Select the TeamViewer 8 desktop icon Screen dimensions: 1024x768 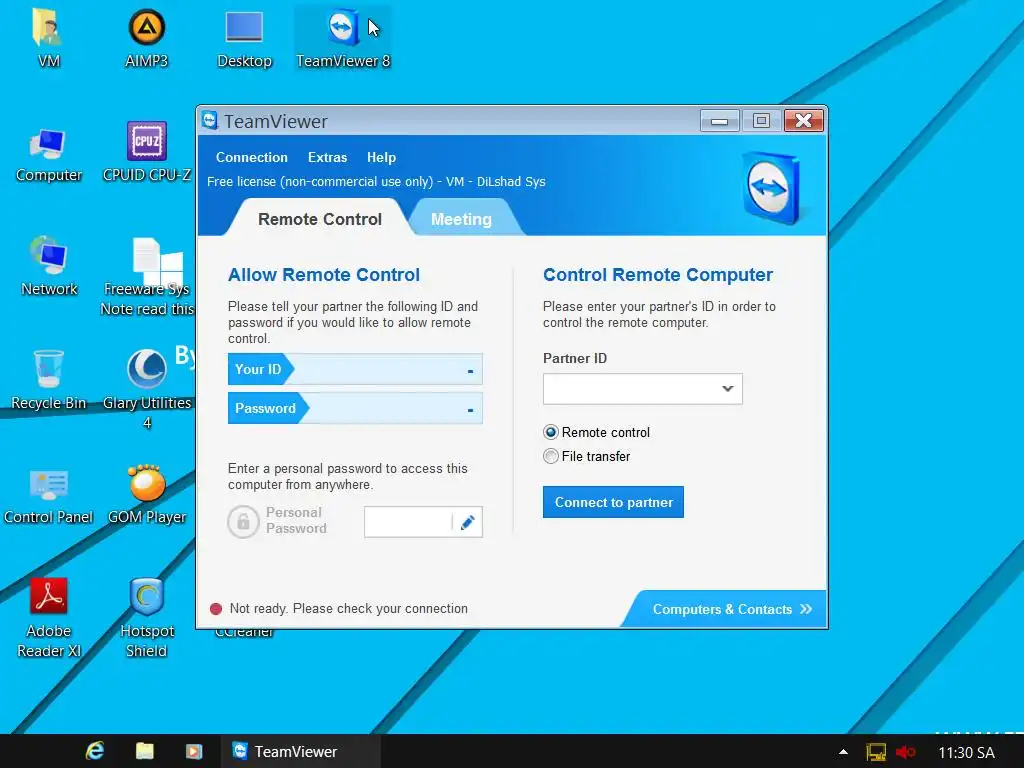coord(343,38)
